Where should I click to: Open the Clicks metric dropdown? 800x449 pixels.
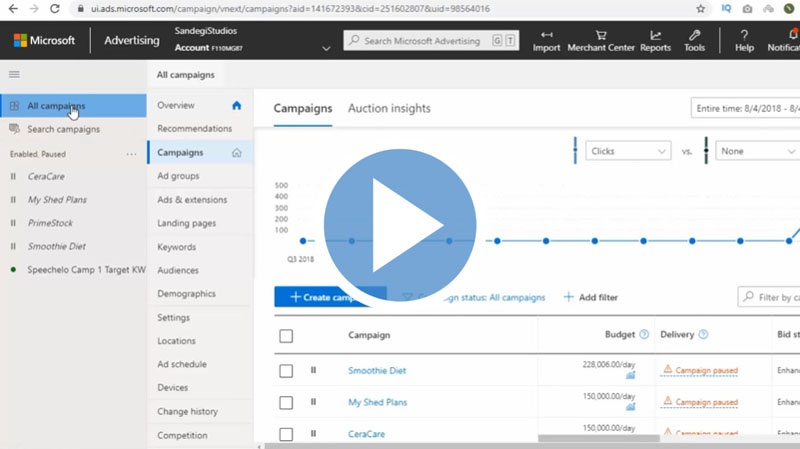click(x=628, y=151)
